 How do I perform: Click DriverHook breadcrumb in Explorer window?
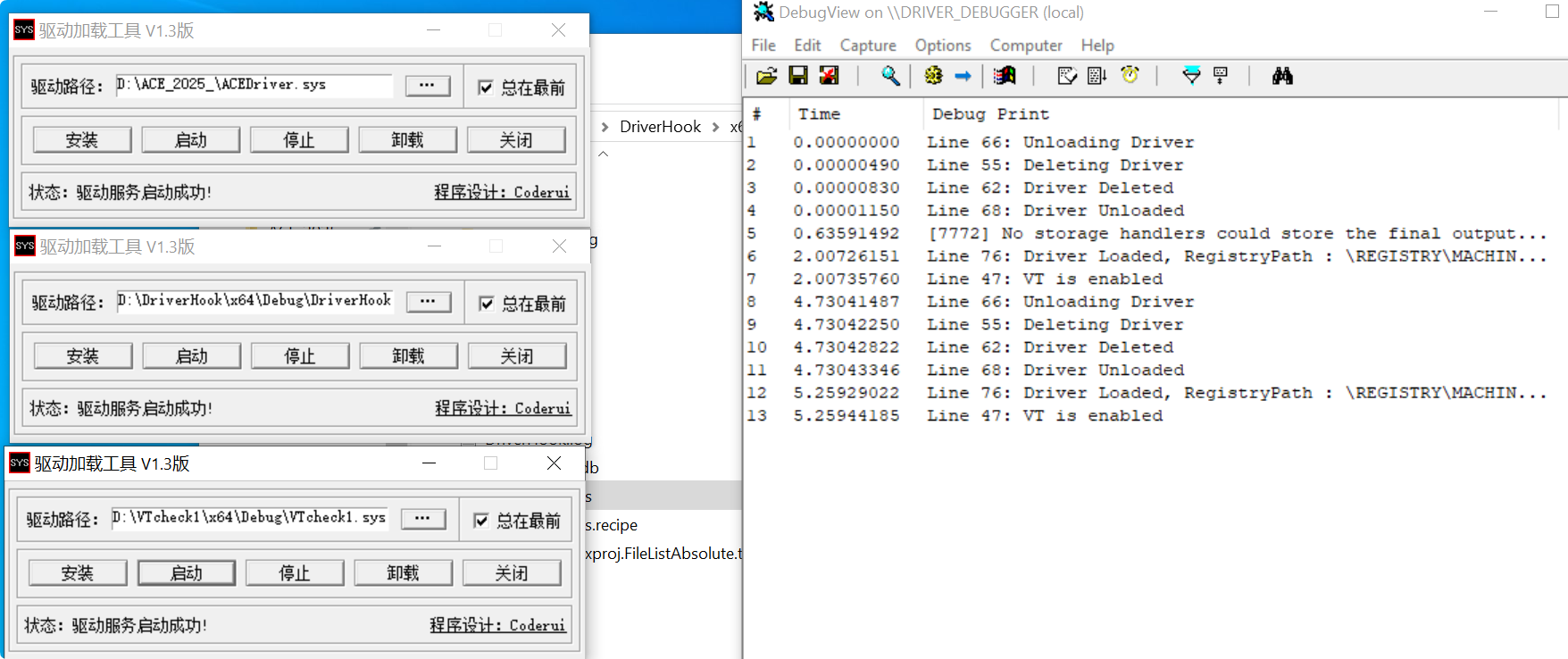661,127
